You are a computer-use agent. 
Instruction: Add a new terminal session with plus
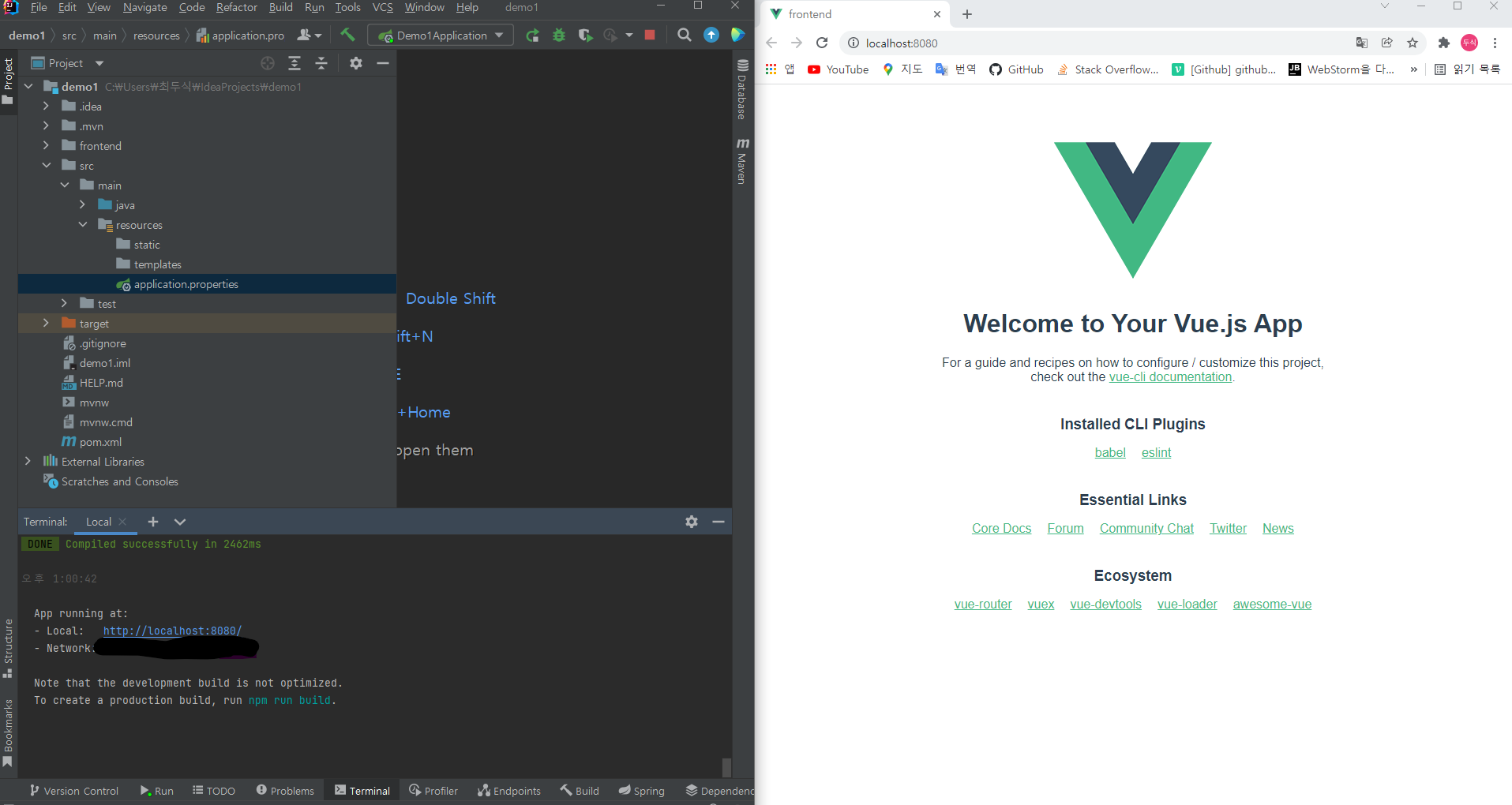pyautogui.click(x=153, y=522)
